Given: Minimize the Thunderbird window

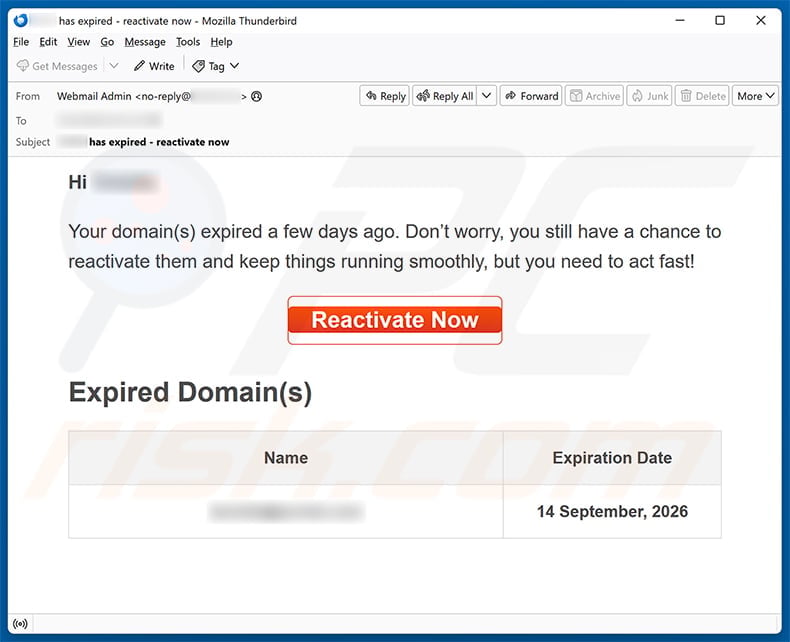Looking at the screenshot, I should point(680,21).
